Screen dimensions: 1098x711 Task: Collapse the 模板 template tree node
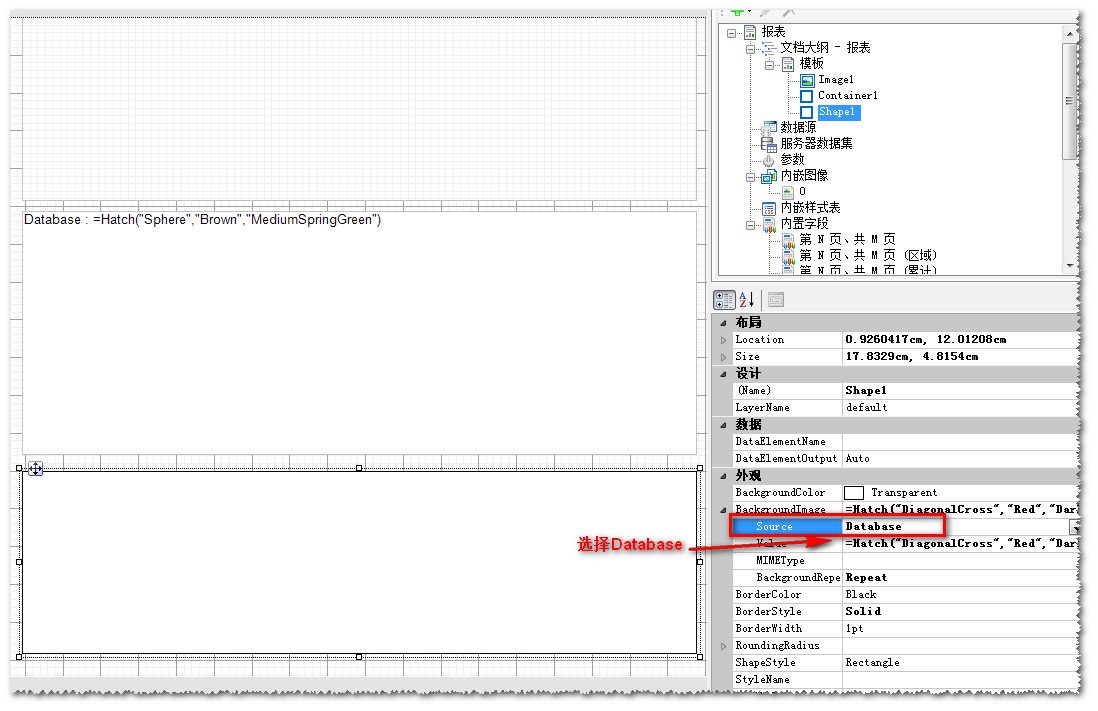(x=770, y=64)
